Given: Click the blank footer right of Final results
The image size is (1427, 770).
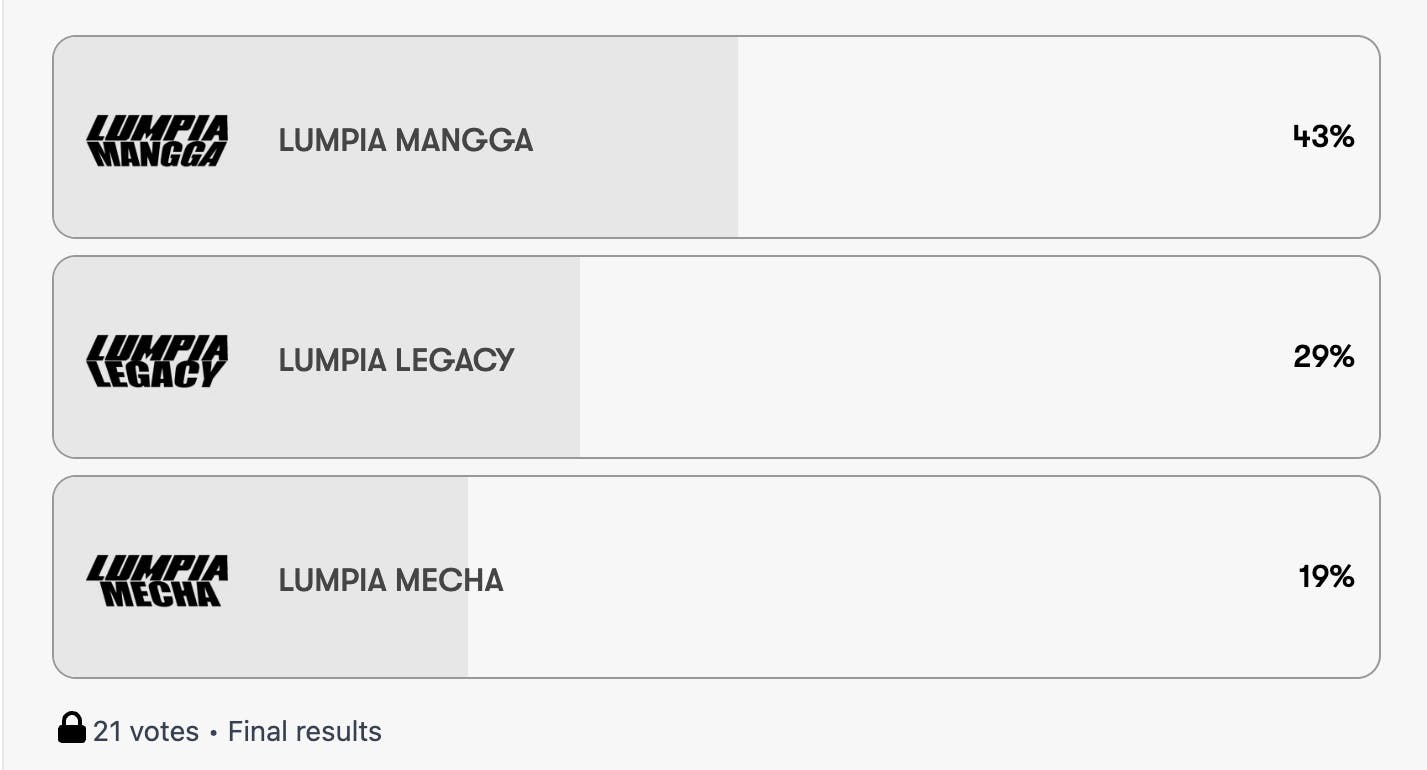Looking at the screenshot, I should tap(800, 732).
